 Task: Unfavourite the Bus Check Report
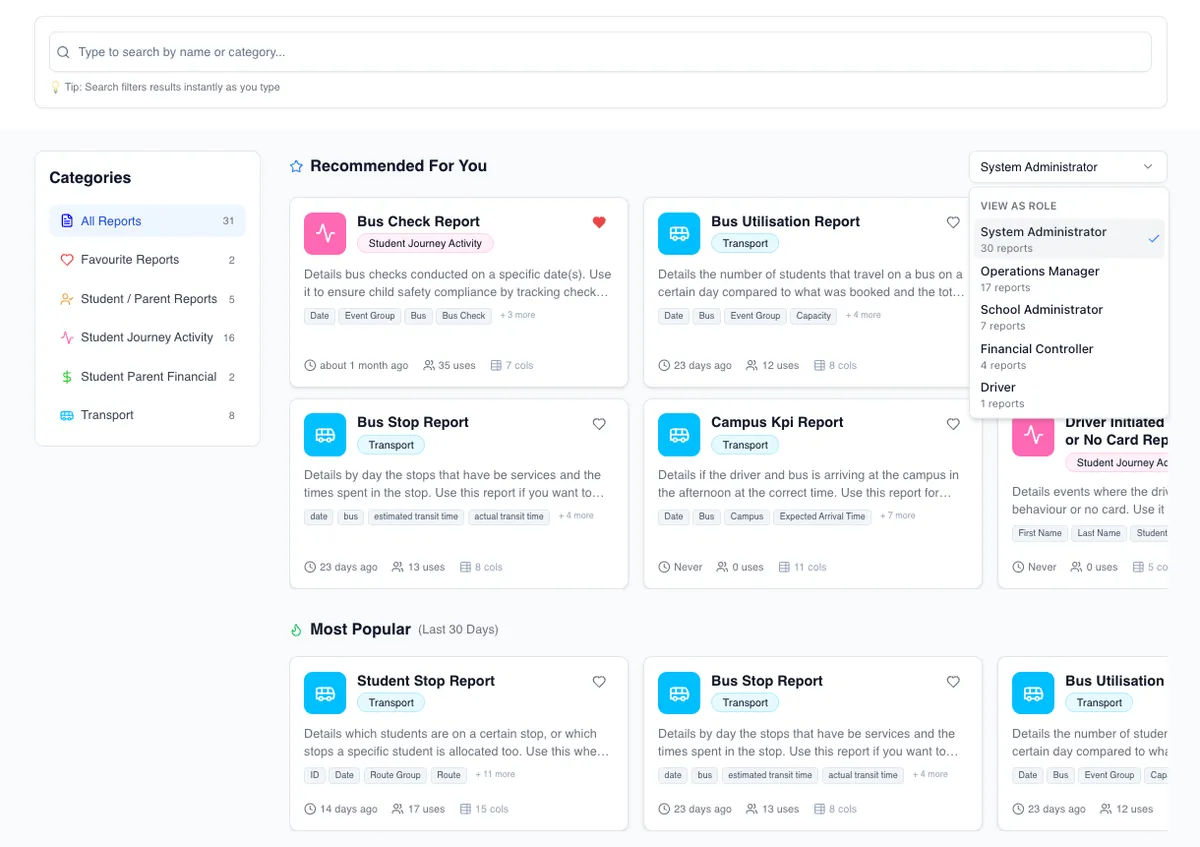click(x=599, y=222)
